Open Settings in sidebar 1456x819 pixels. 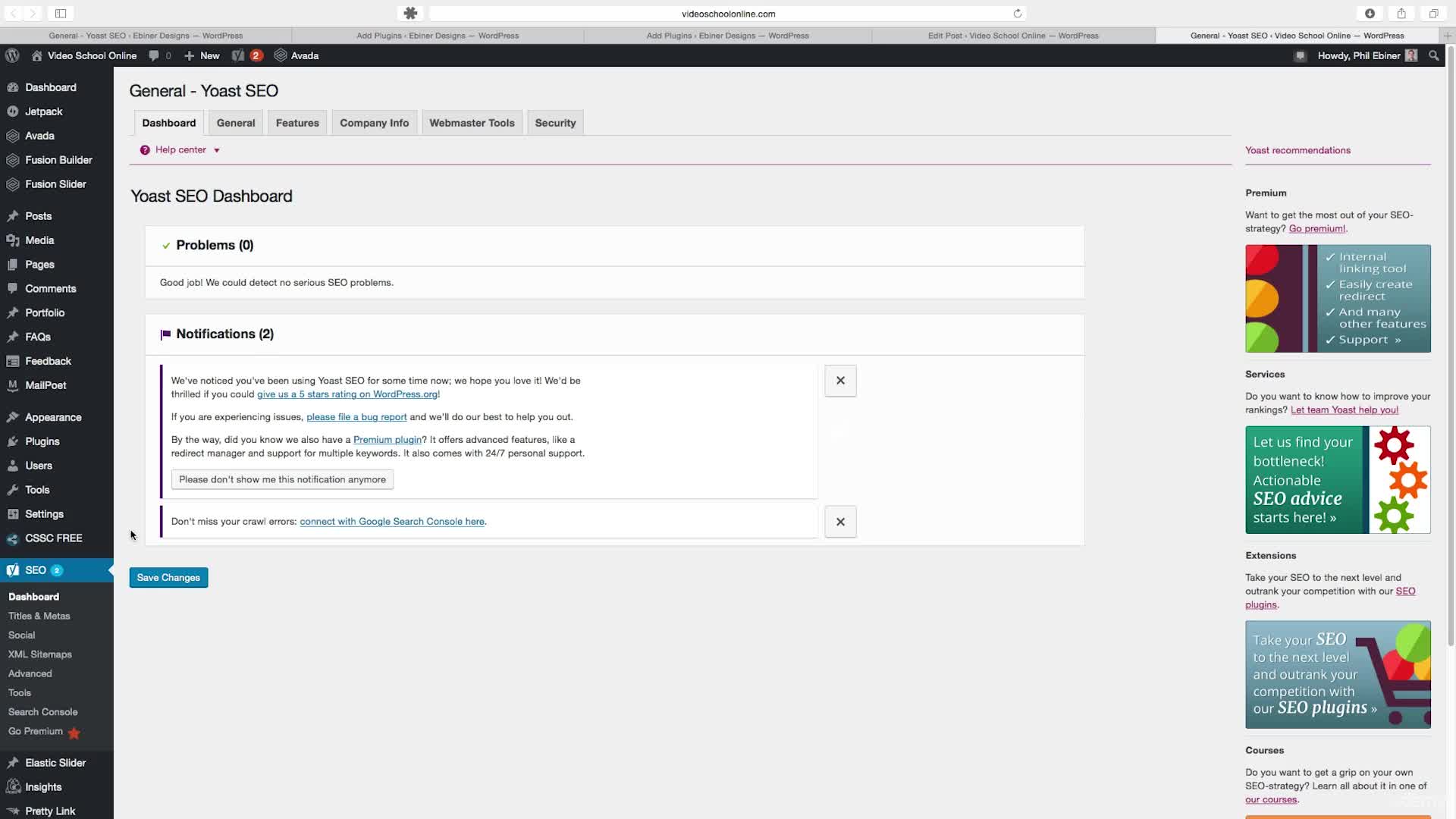click(44, 514)
